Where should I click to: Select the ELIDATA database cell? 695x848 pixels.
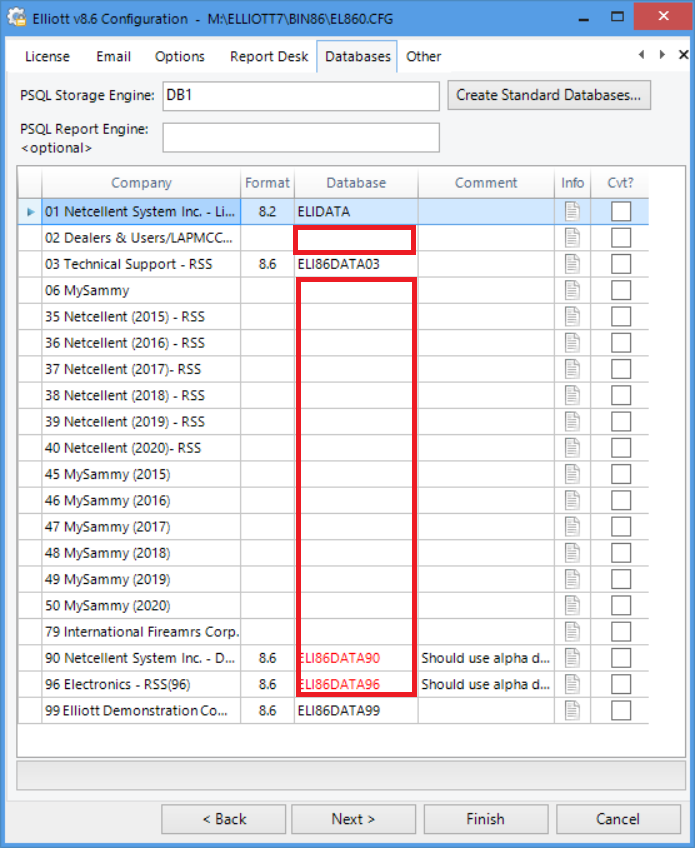(356, 211)
